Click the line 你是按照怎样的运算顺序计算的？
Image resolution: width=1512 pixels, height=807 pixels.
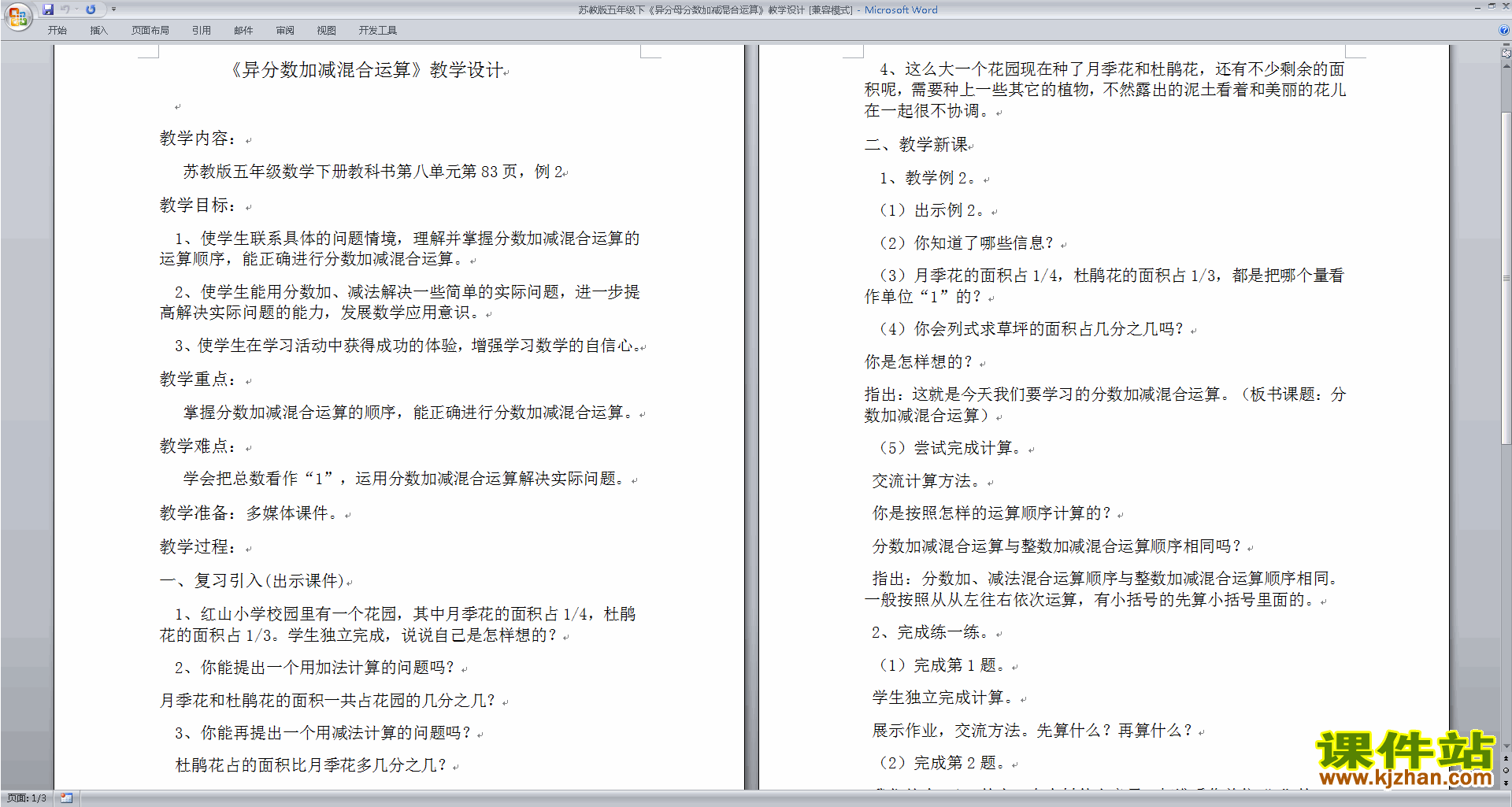992,513
